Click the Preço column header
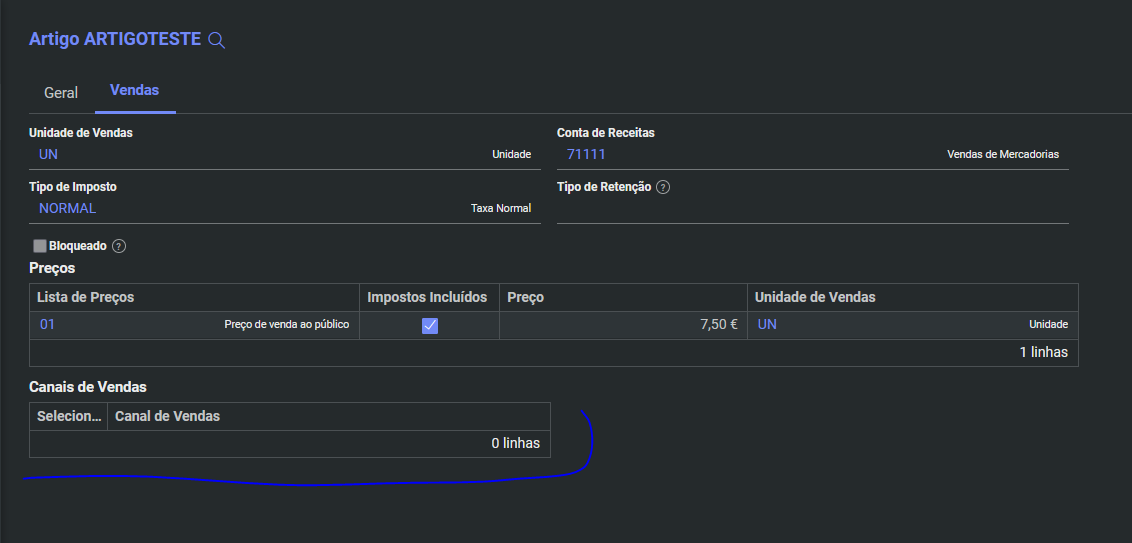 [526, 297]
